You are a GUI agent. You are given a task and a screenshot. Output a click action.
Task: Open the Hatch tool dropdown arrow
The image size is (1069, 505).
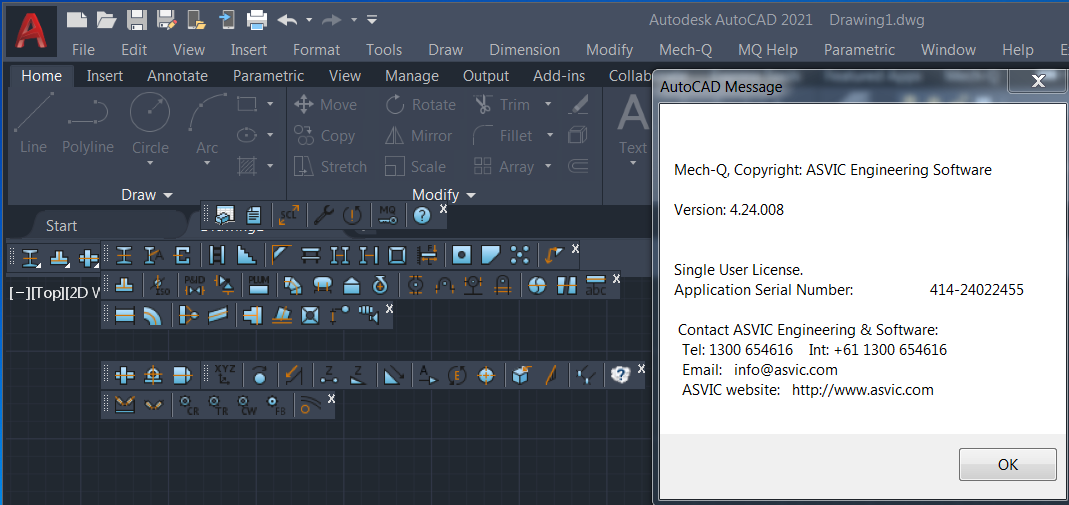[270, 165]
